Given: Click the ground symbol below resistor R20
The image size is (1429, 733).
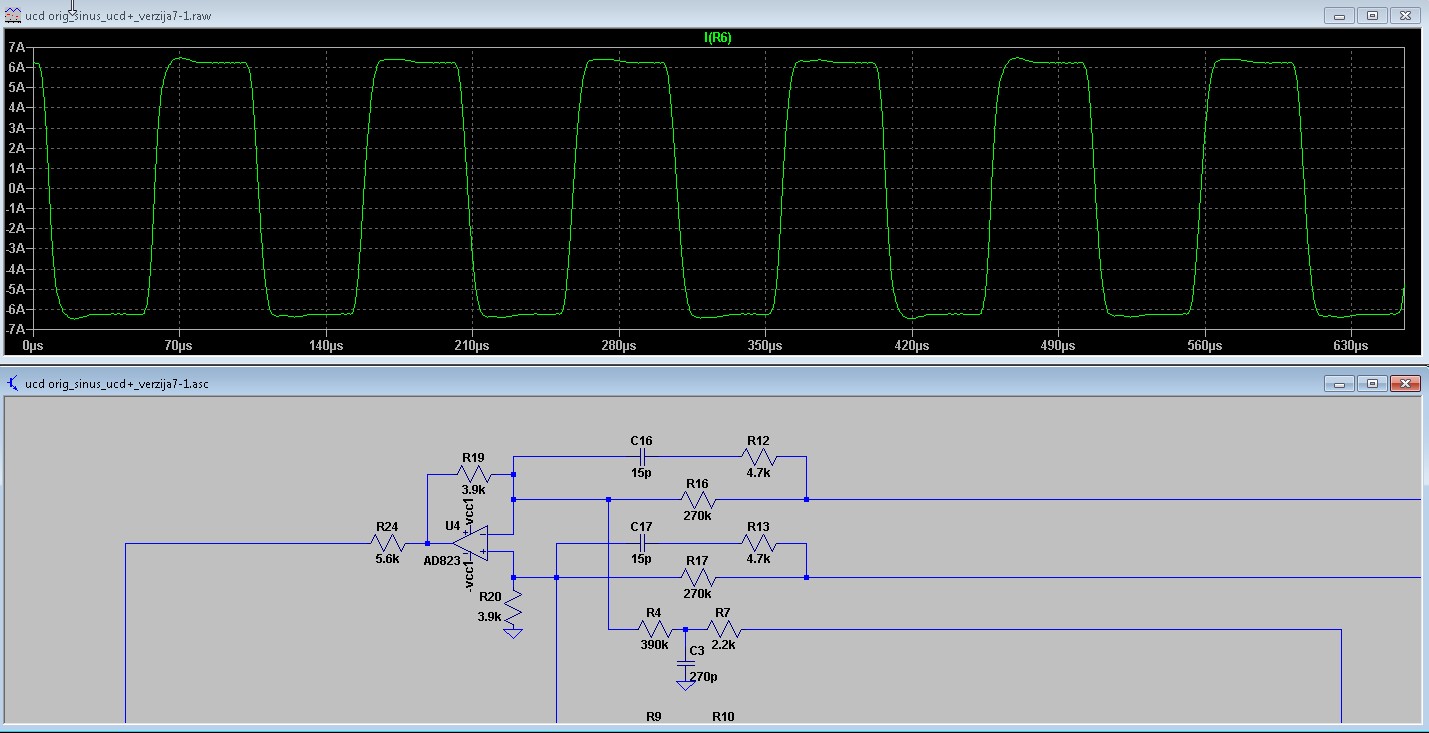Looking at the screenshot, I should [x=513, y=632].
